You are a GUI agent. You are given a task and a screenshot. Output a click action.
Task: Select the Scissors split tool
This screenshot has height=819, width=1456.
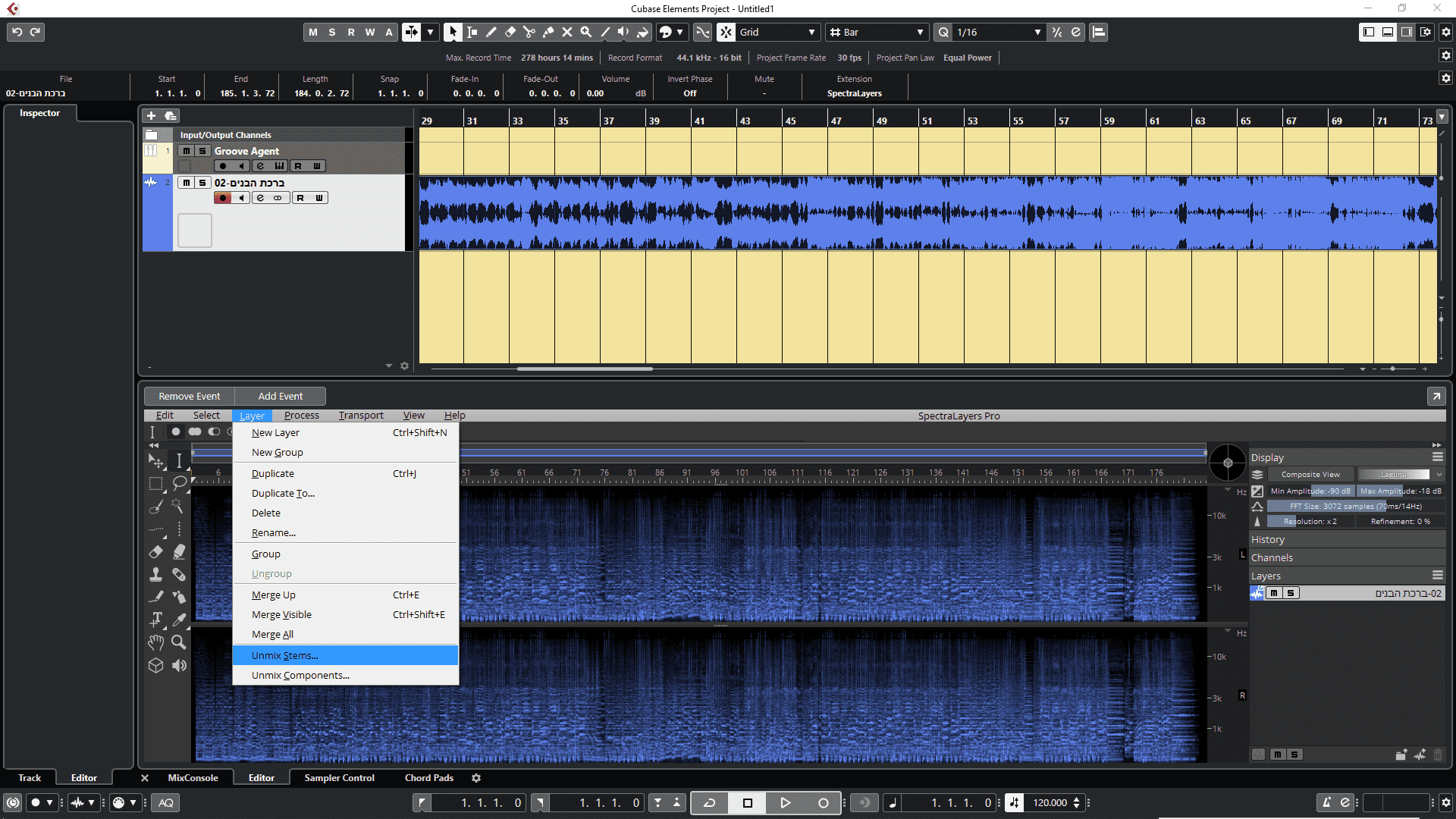pyautogui.click(x=529, y=32)
